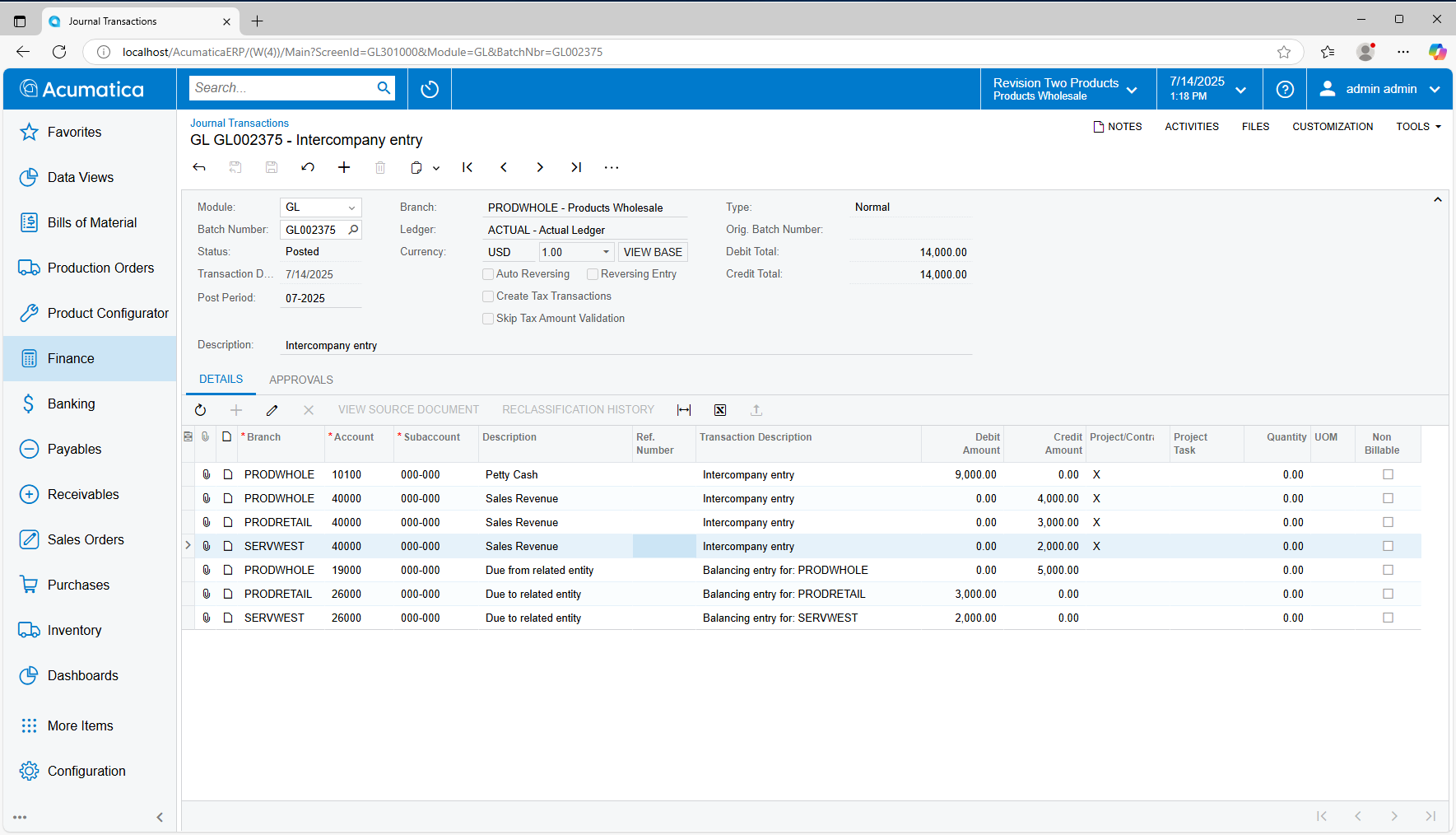
Task: Click the clipboard copy-paste icon
Action: [x=416, y=167]
